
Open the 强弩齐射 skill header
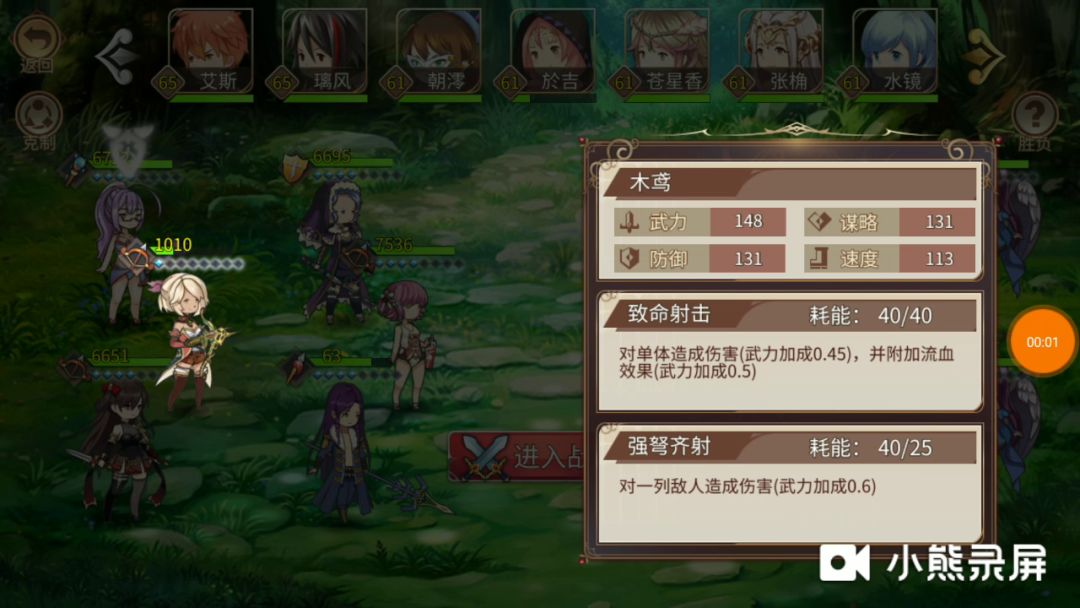pyautogui.click(x=789, y=448)
